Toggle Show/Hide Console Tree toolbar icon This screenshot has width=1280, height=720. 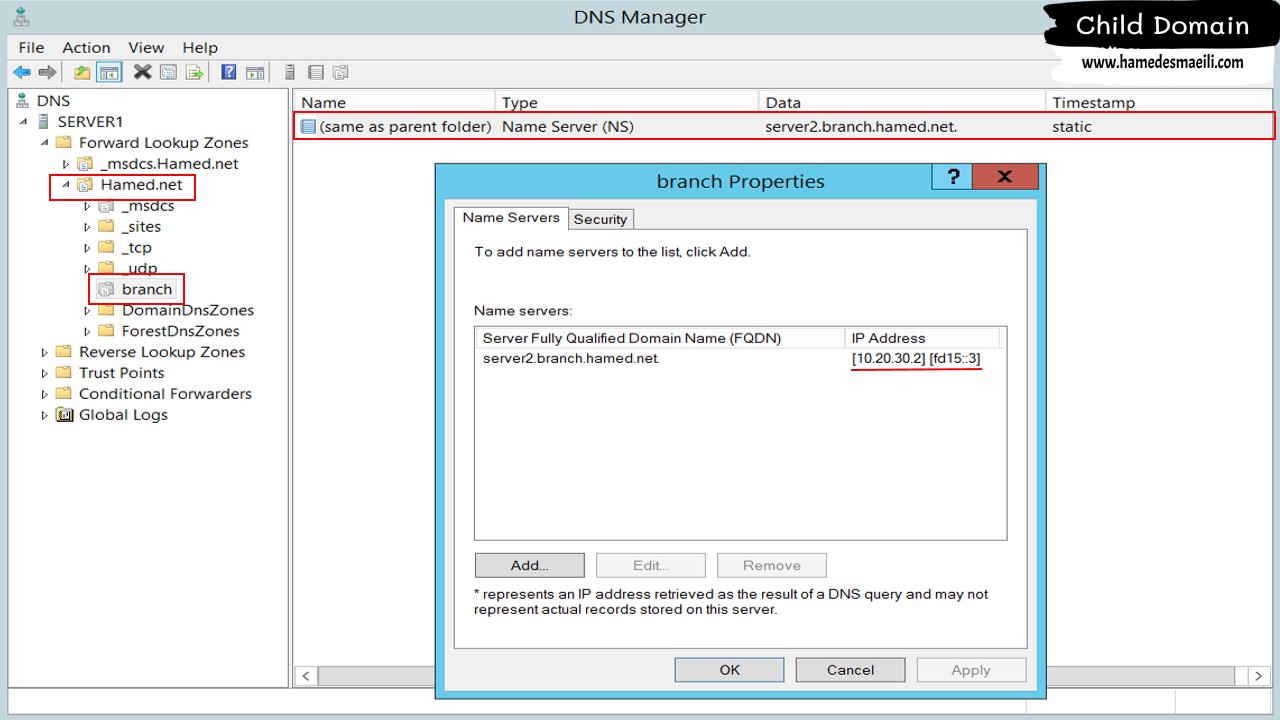coord(109,72)
